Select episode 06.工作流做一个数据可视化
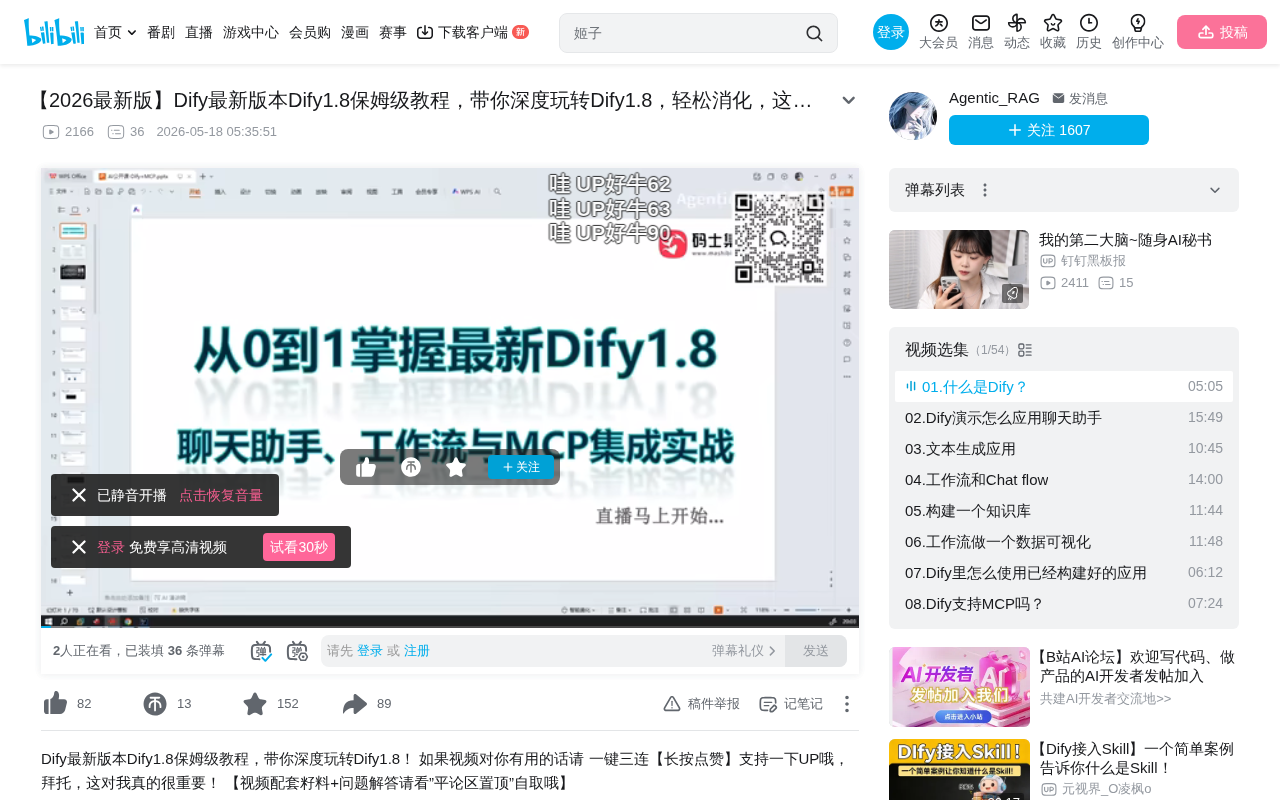The width and height of the screenshot is (1280, 800). pyautogui.click(x=1064, y=542)
